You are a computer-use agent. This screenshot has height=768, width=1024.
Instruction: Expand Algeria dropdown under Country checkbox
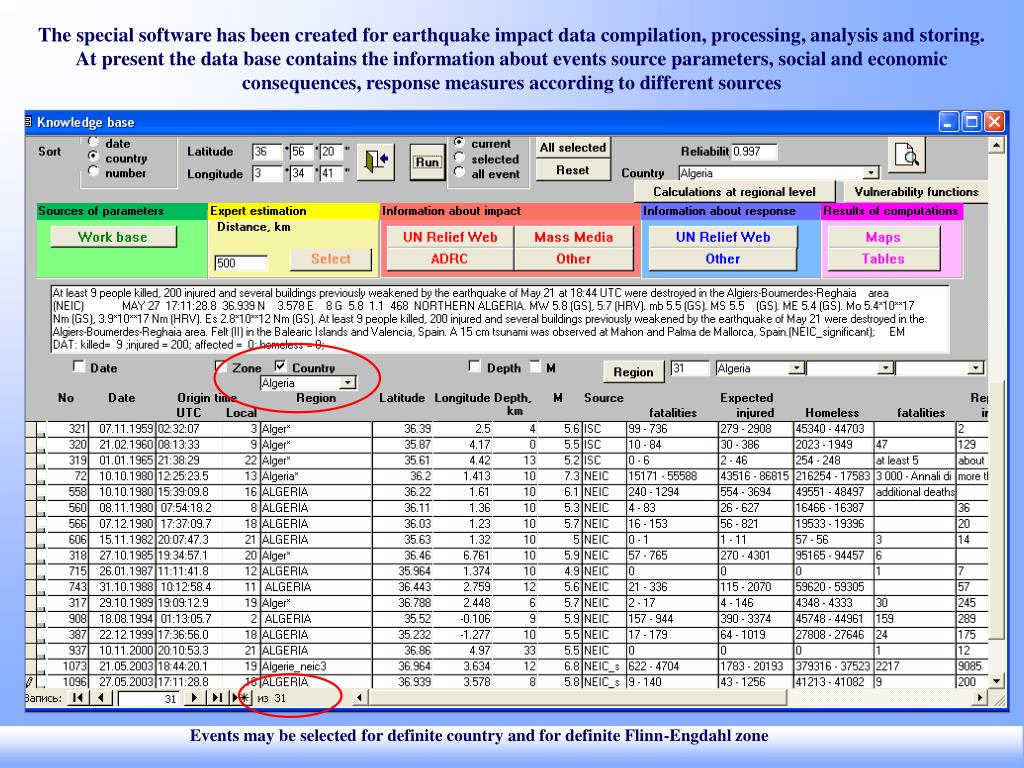point(349,383)
